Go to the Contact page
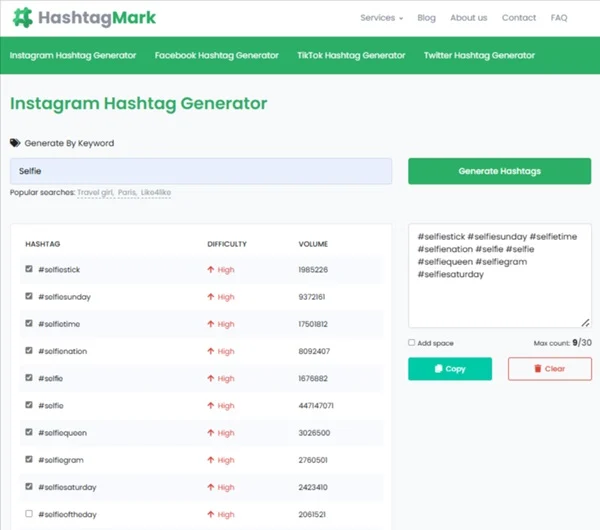The width and height of the screenshot is (600, 530). click(x=518, y=18)
